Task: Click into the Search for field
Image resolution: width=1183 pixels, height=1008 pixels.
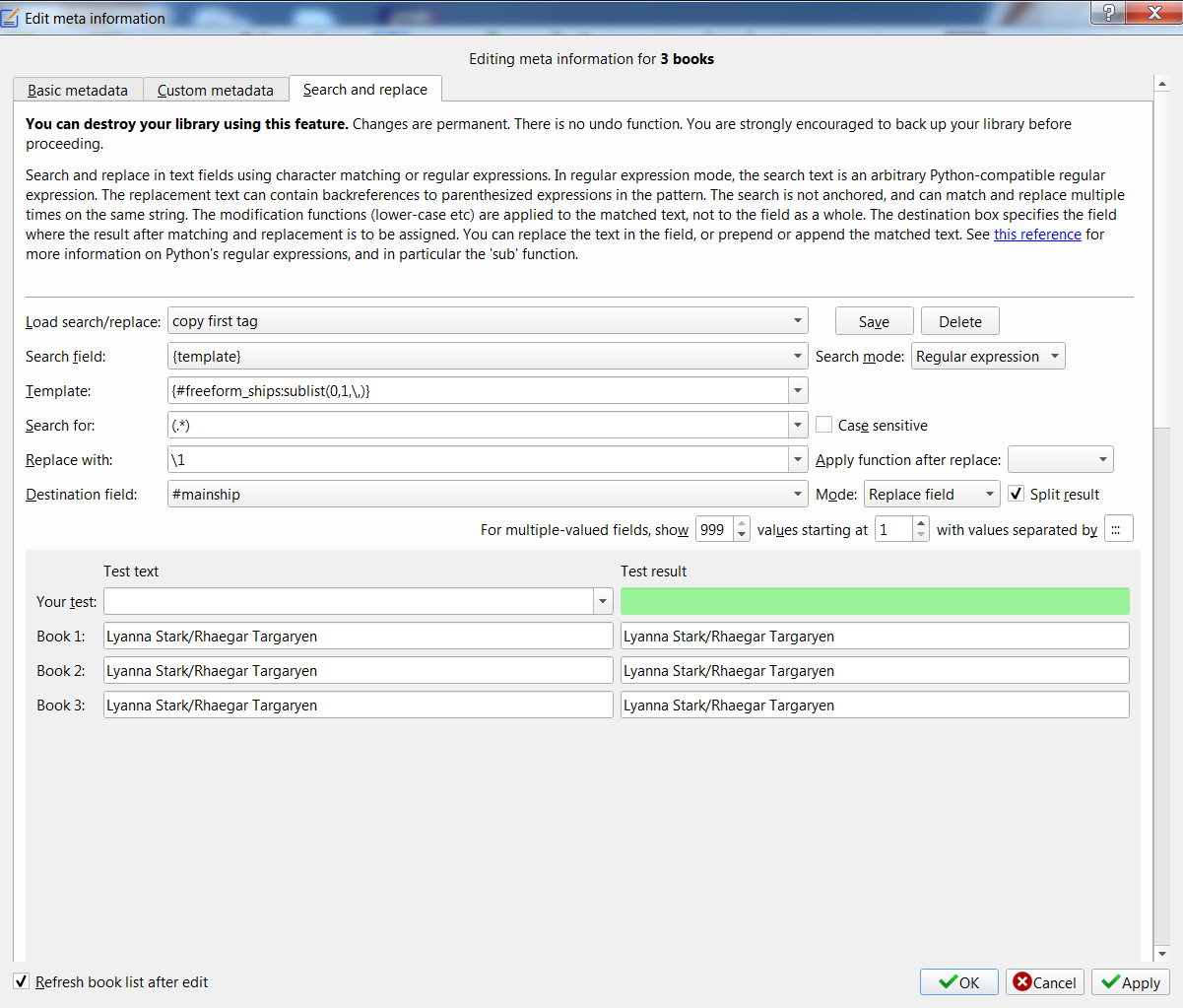Action: (478, 425)
